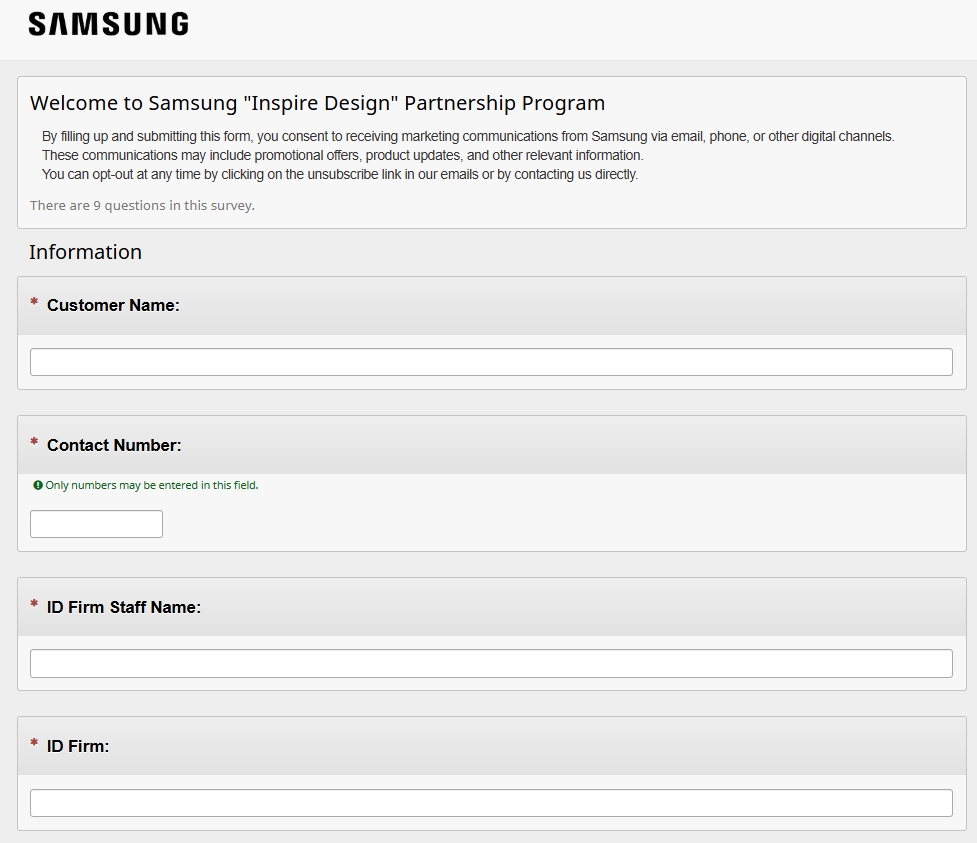The height and width of the screenshot is (843, 977).
Task: Click the green info icon beside numbers hint
Action: tap(38, 485)
